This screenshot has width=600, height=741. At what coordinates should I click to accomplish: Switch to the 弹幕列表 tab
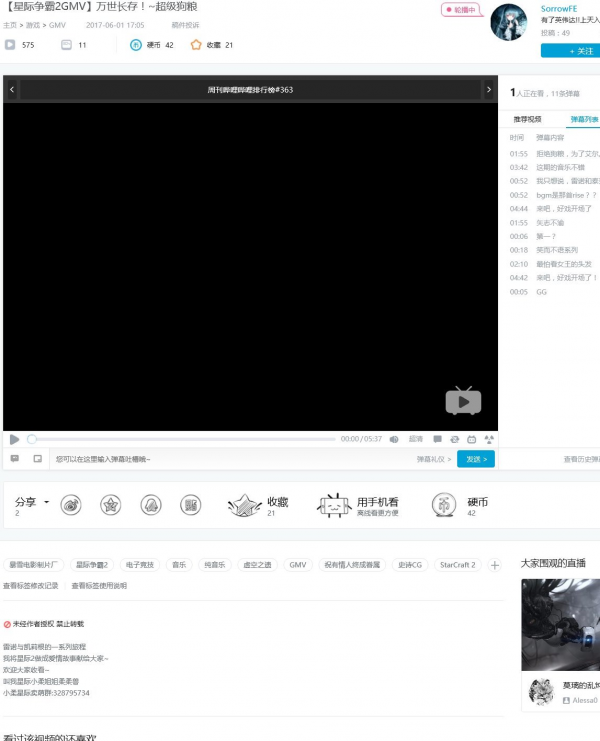tap(583, 118)
